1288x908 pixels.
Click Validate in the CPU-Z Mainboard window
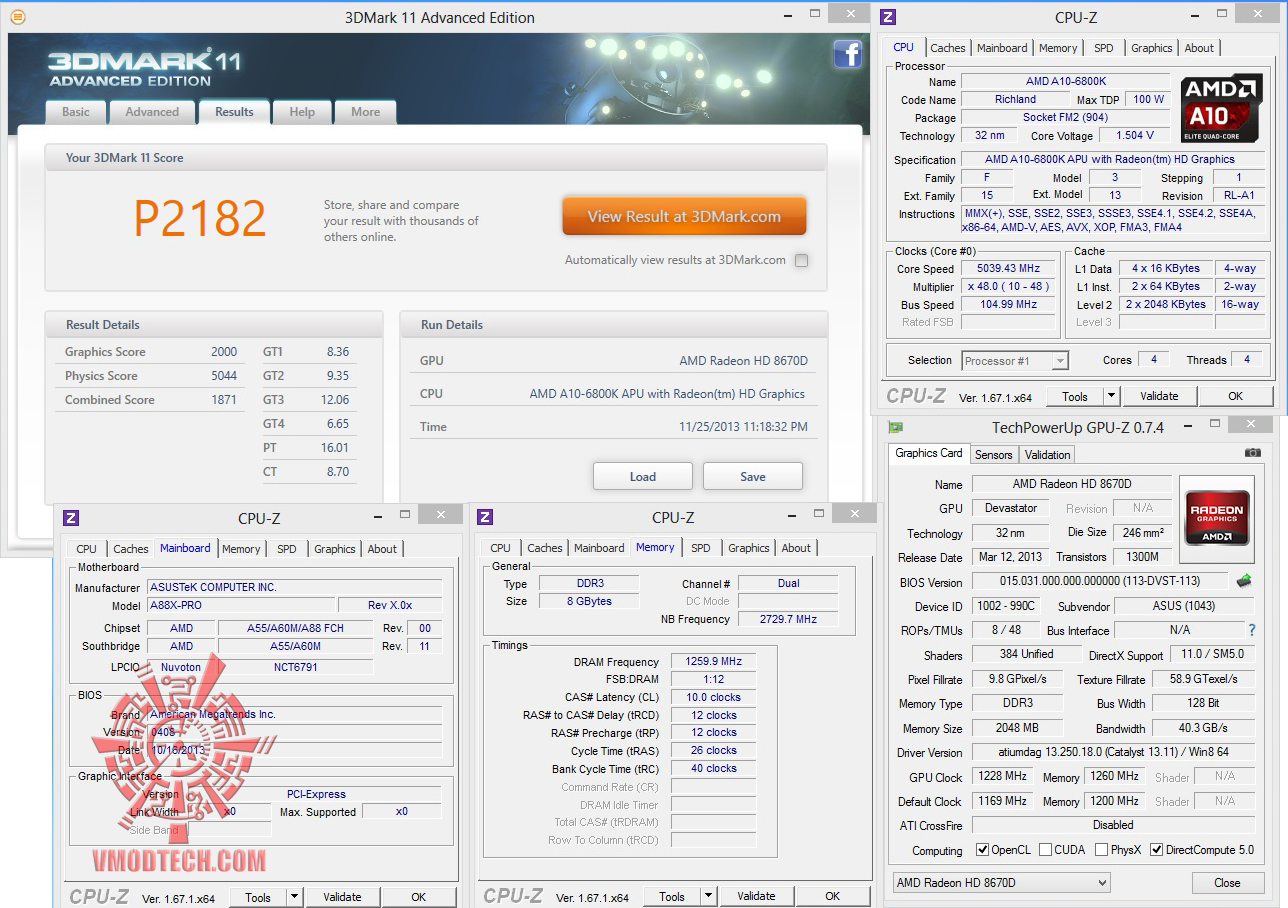(342, 897)
